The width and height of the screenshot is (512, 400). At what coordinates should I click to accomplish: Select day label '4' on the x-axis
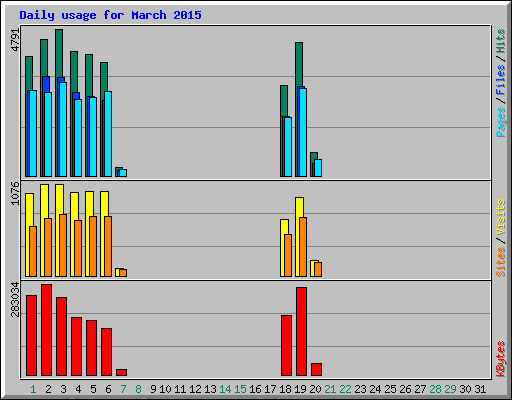click(x=78, y=389)
